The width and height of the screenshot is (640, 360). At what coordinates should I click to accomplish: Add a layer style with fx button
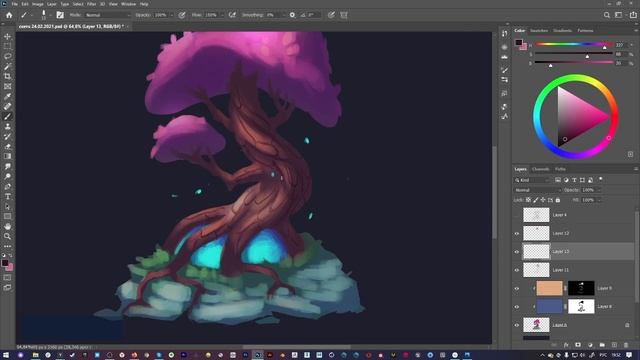point(566,345)
